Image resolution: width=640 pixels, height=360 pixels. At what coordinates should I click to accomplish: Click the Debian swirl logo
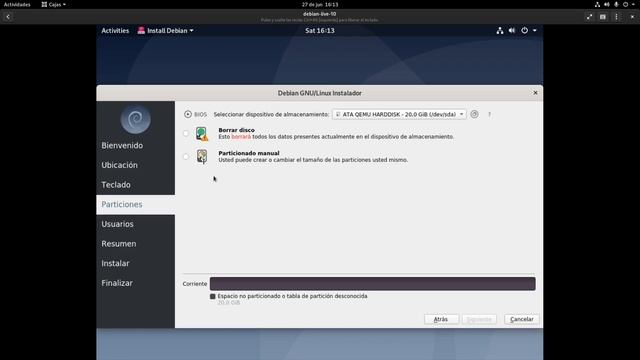[136, 120]
